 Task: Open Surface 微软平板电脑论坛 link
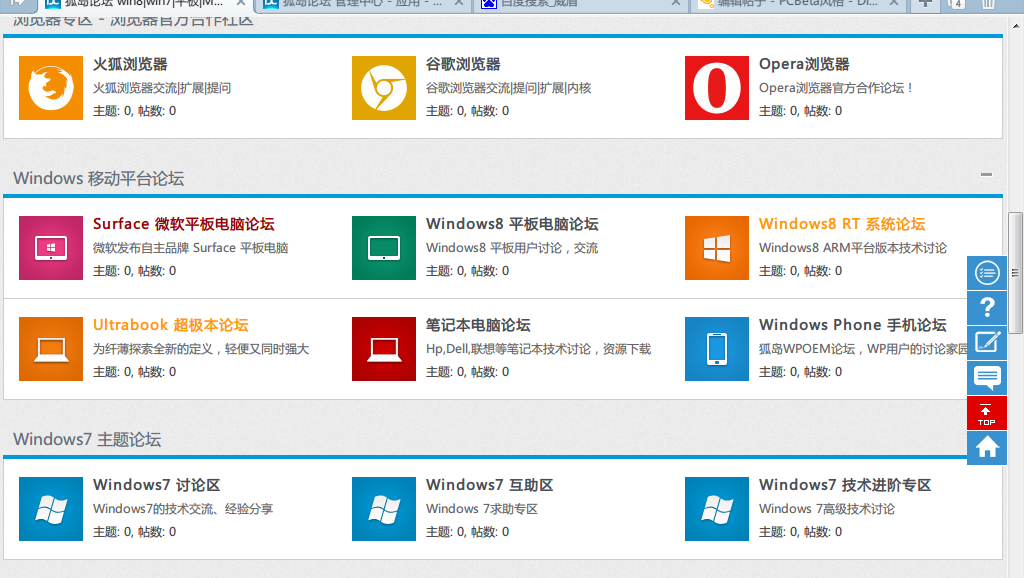[x=184, y=224]
